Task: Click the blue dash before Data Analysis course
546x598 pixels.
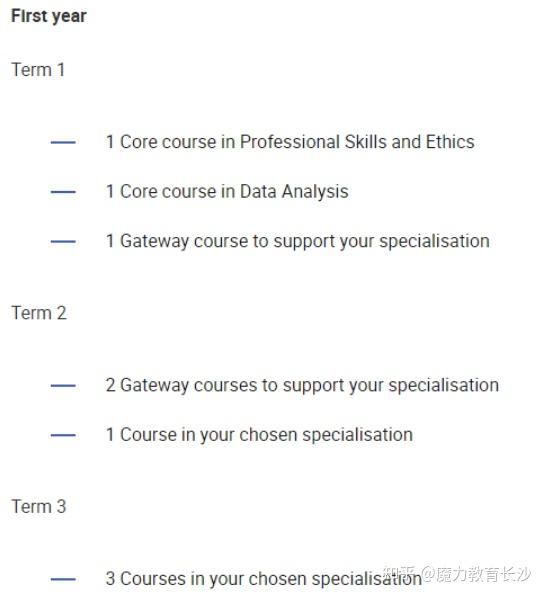Action: click(63, 192)
